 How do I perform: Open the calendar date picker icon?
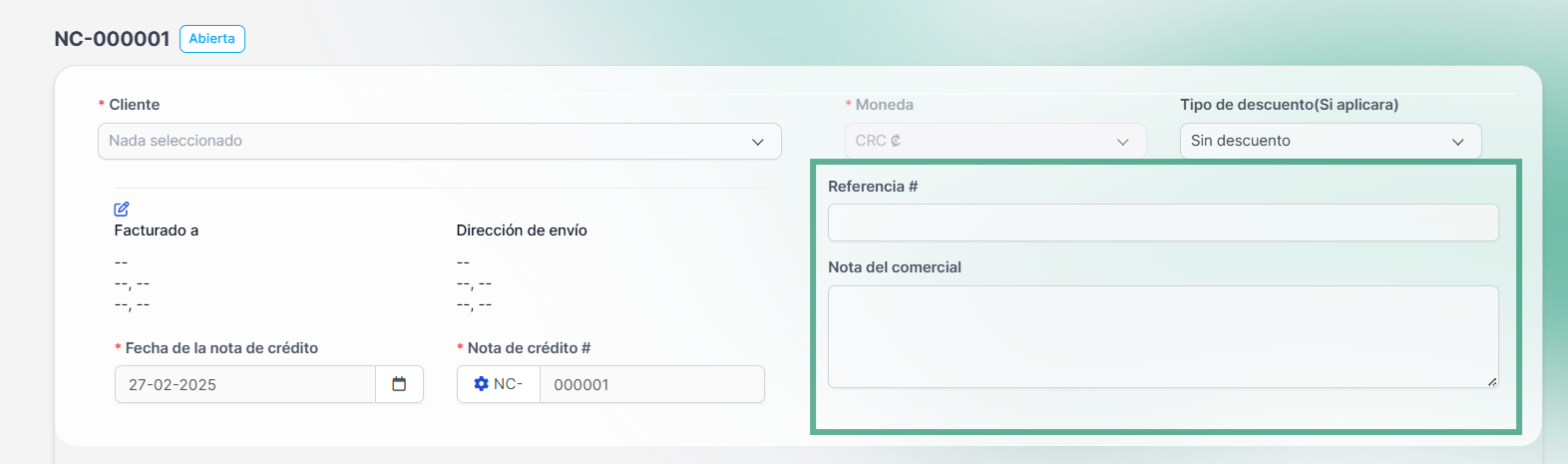point(399,384)
